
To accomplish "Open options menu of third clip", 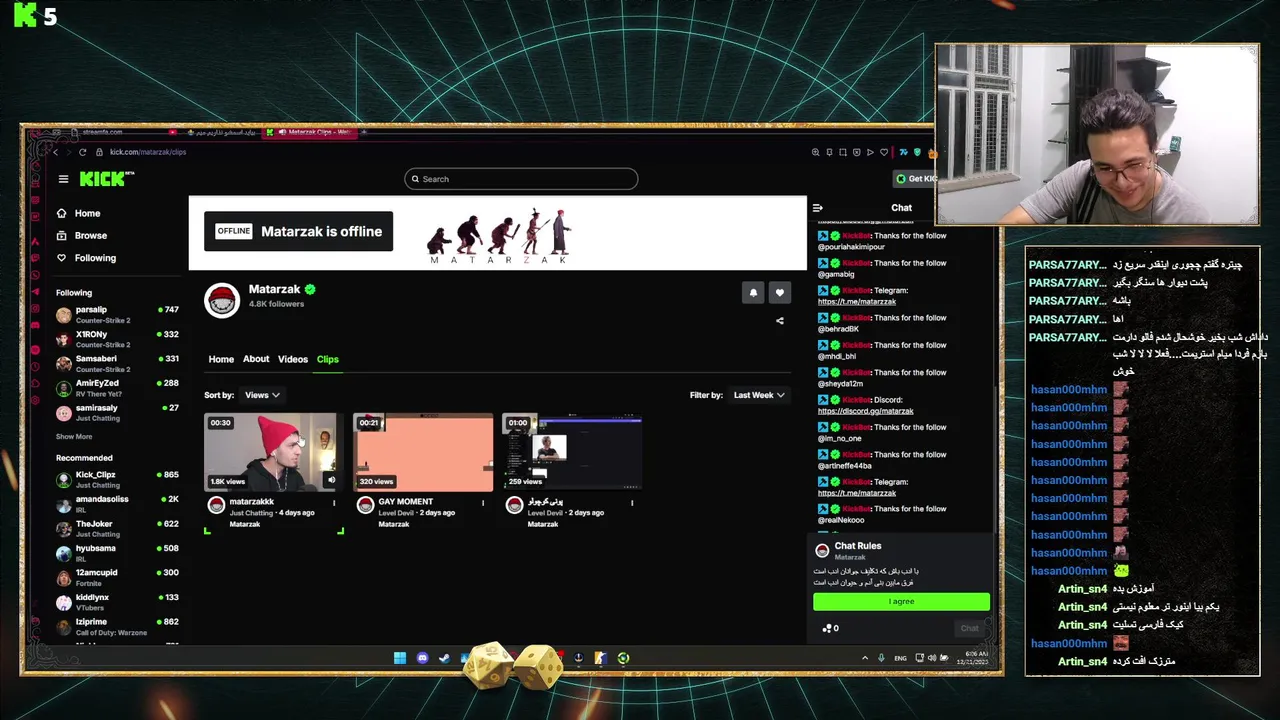I will 632,503.
